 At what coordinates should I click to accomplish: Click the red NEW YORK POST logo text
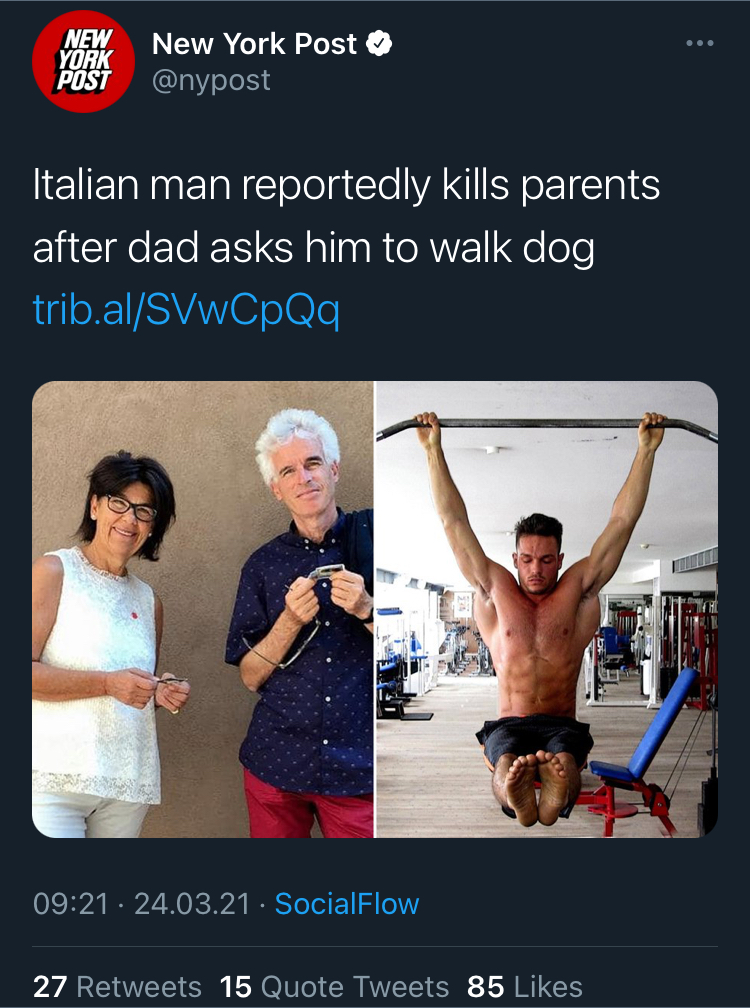tap(84, 60)
